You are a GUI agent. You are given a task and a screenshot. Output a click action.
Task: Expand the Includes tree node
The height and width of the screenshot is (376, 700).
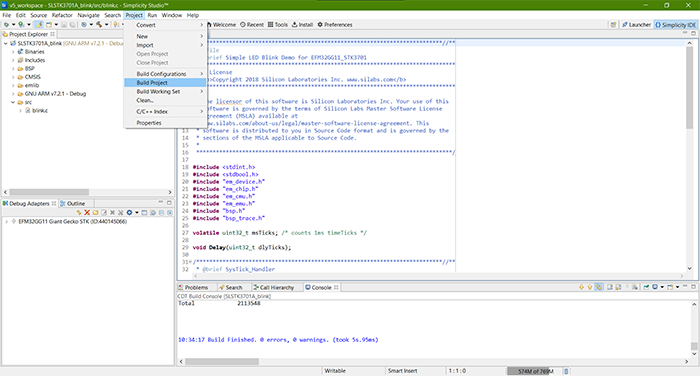[x=13, y=60]
